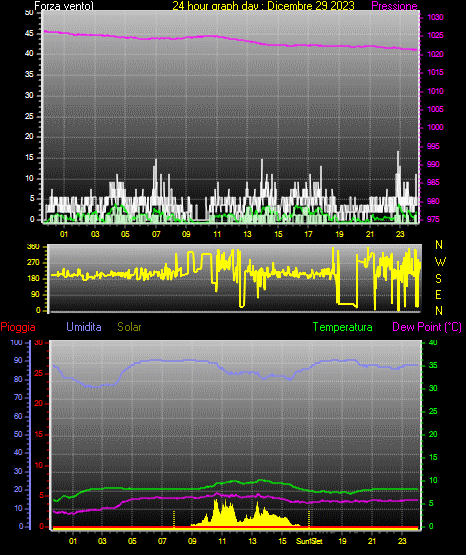
Task: Click the 'S' compass letter
Action: [438, 279]
